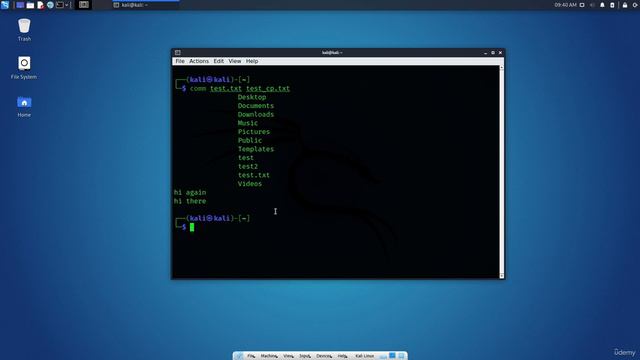This screenshot has height=360, width=640.
Task: Launch terminal emulator from the top panel
Action: point(60,5)
